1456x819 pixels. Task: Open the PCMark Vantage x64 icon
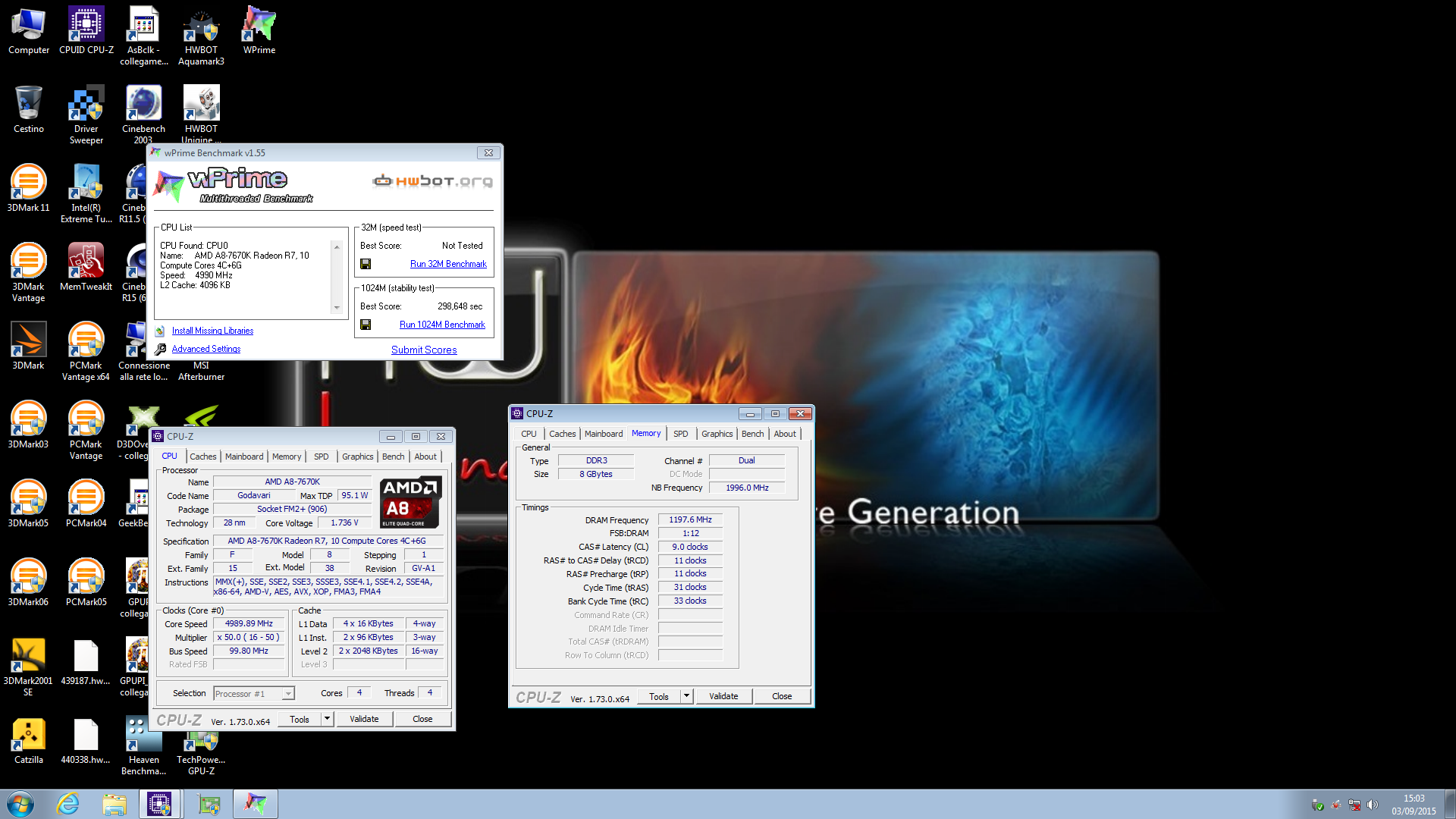(x=86, y=352)
